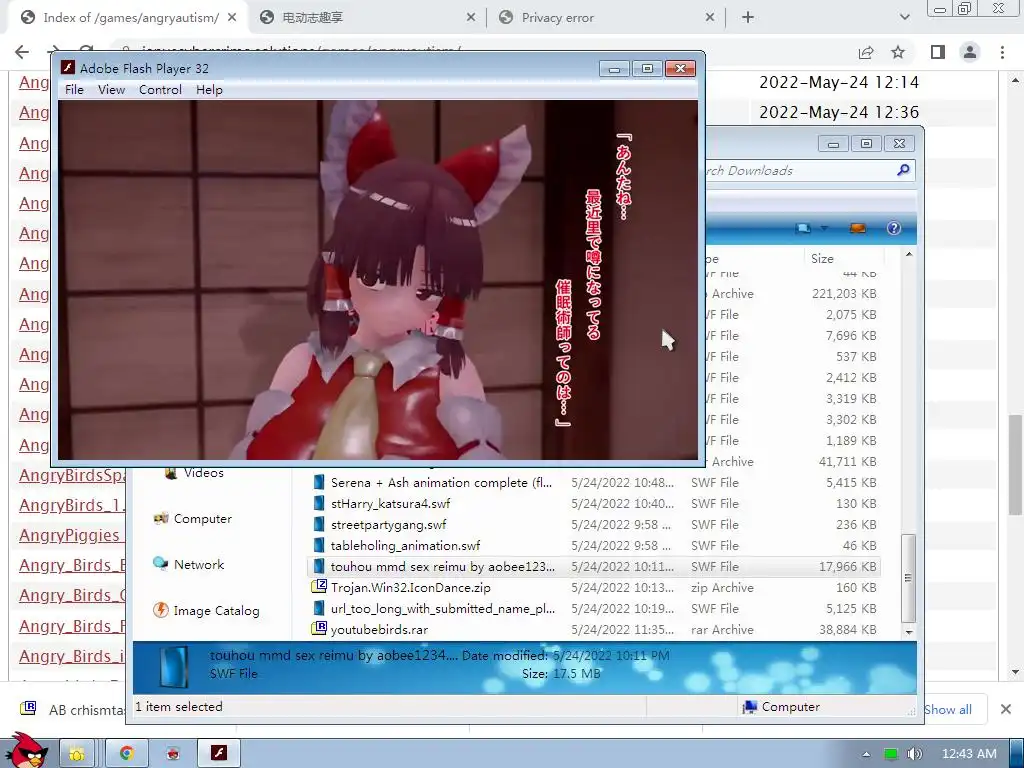Switch to the Privacy error tab

point(604,18)
